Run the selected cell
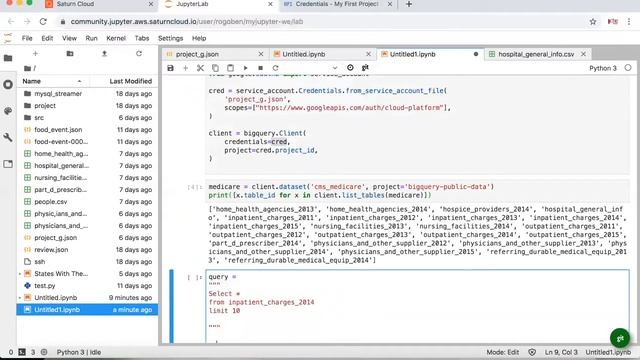Screen dimensions: 640x360 pos(245,68)
